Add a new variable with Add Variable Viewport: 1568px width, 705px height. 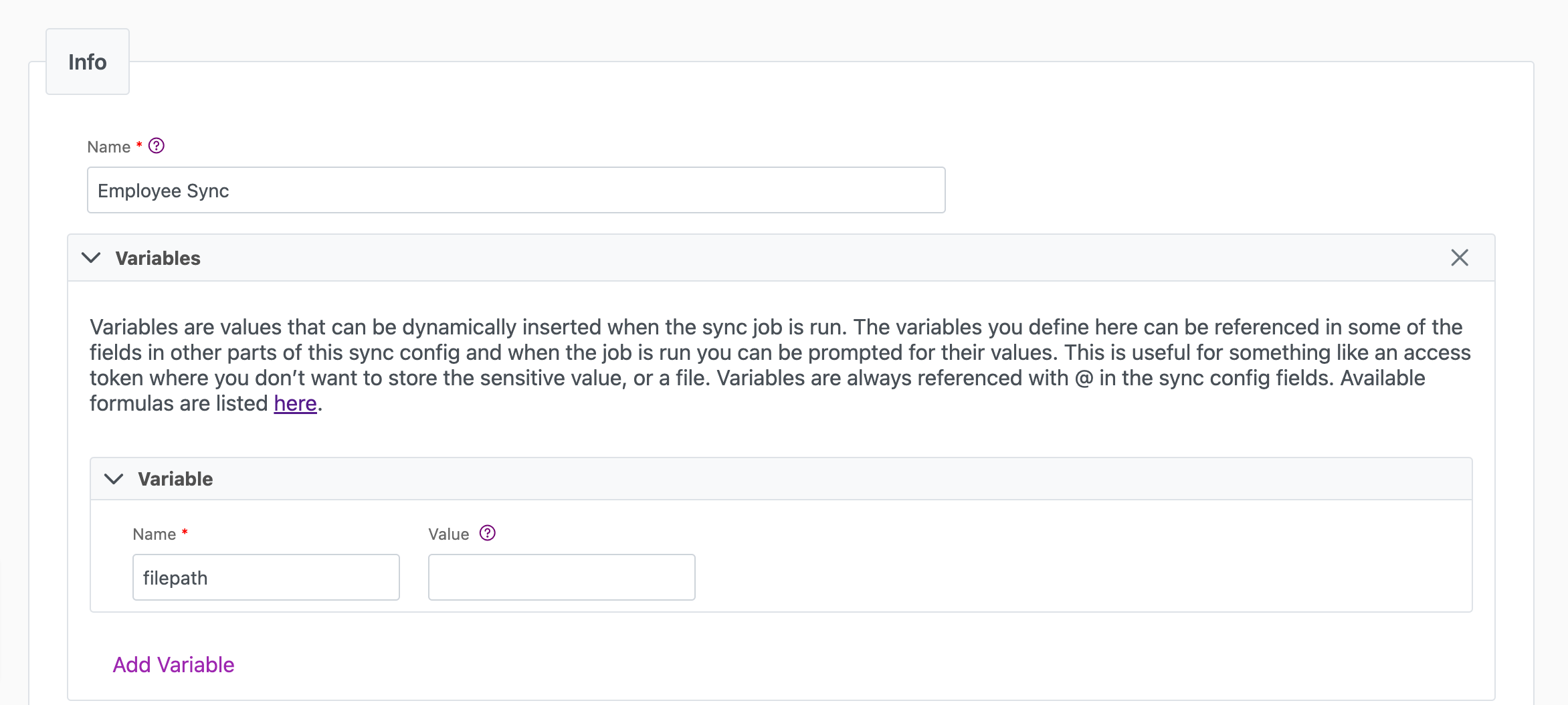(x=173, y=665)
